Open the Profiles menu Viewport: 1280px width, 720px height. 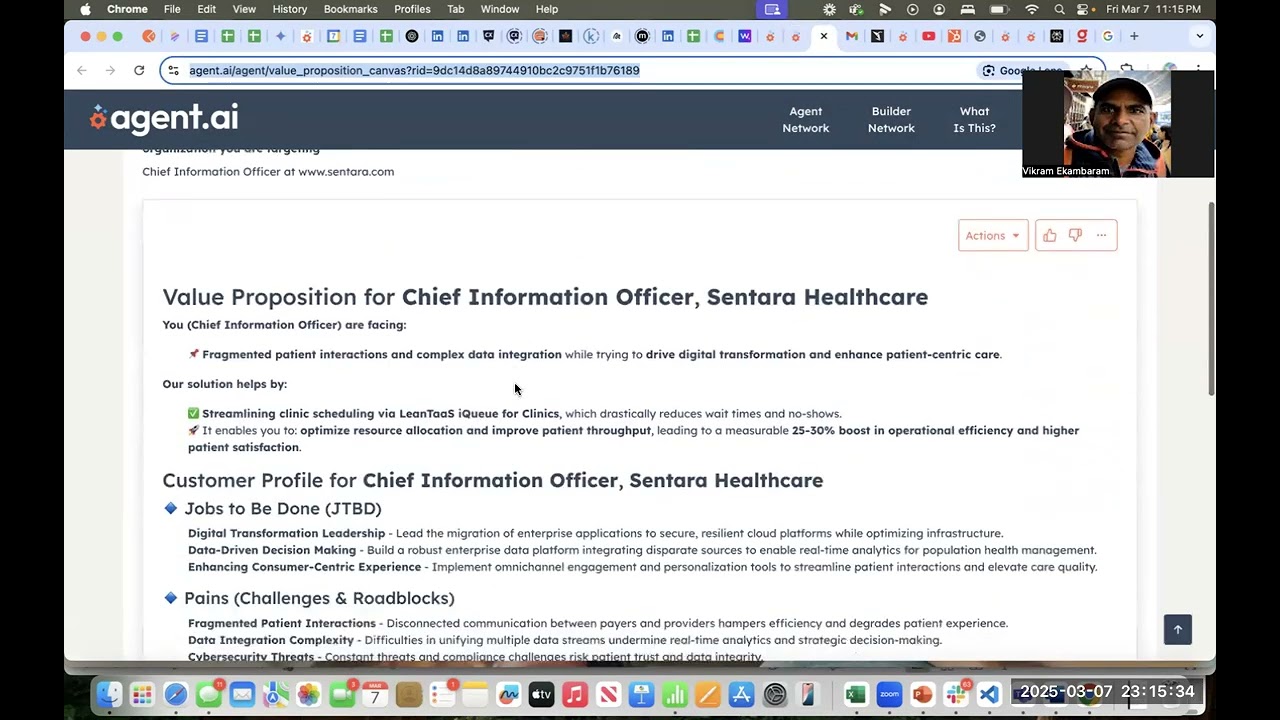412,9
